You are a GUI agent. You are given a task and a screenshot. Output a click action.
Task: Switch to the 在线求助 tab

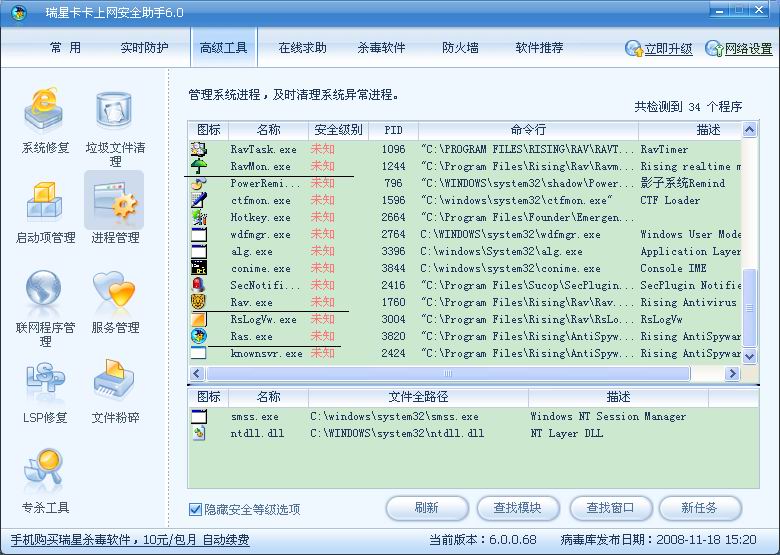click(x=302, y=48)
